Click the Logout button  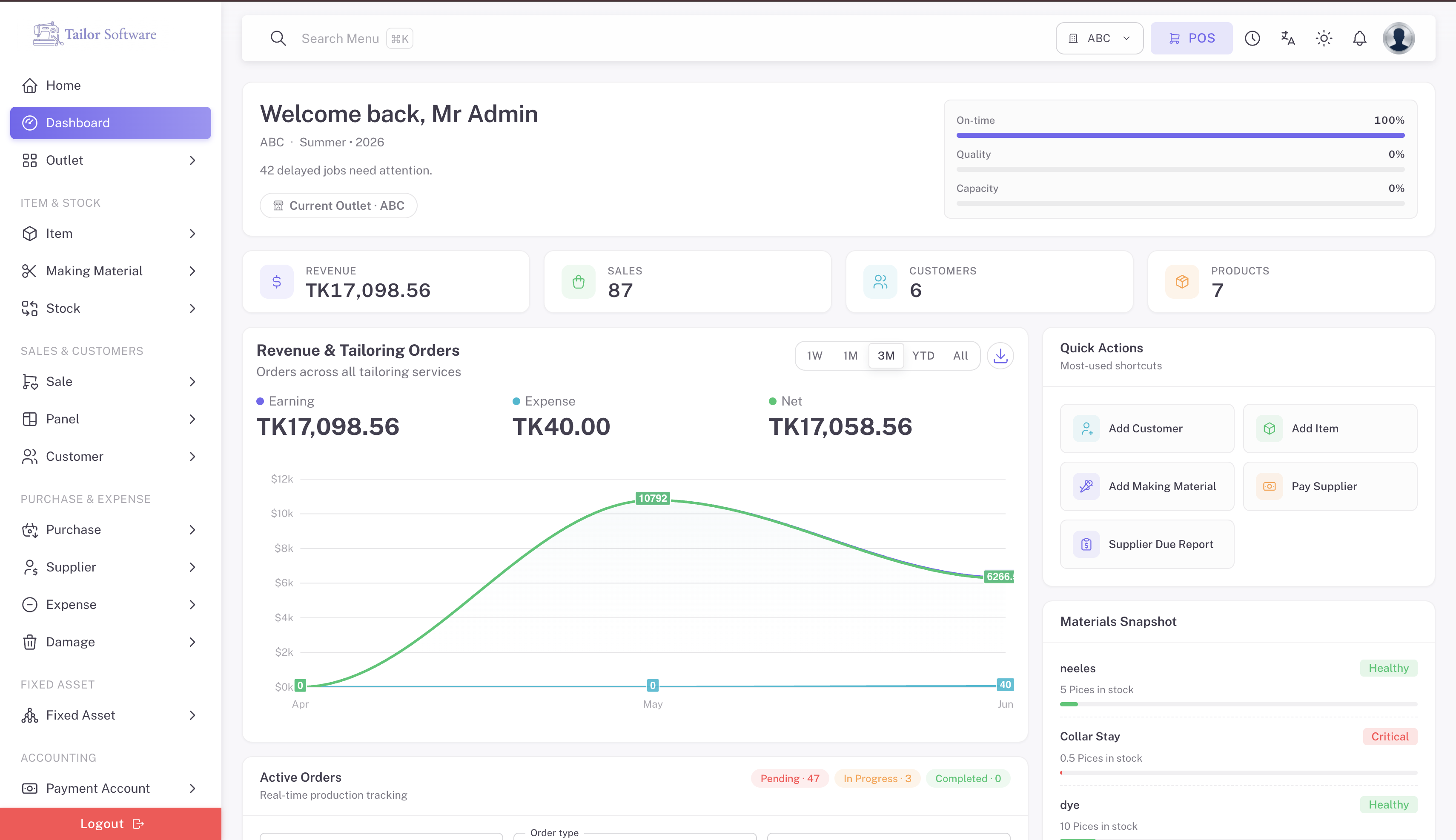[111, 824]
